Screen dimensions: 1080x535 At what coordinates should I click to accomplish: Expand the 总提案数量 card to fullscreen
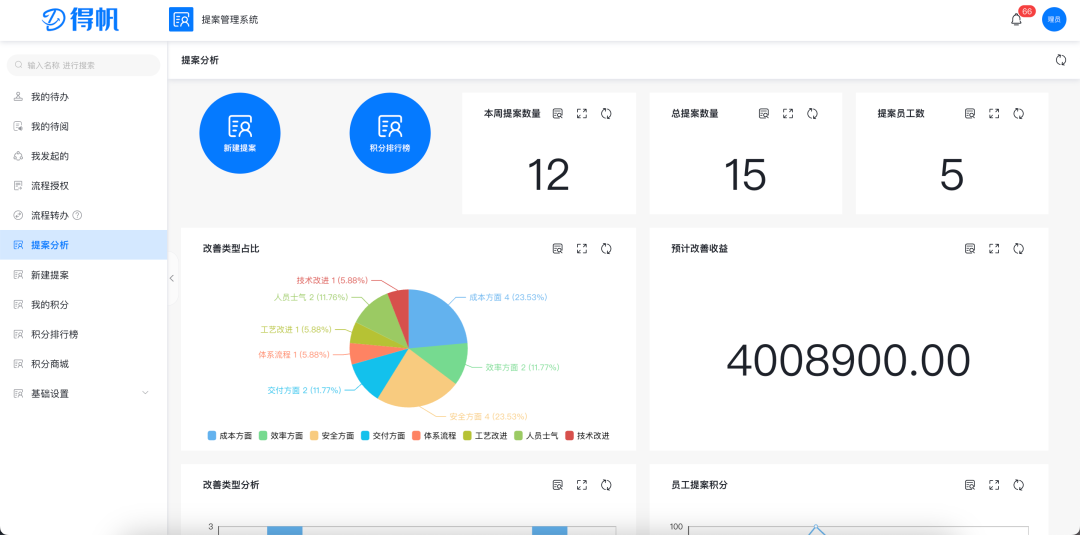pyautogui.click(x=788, y=114)
